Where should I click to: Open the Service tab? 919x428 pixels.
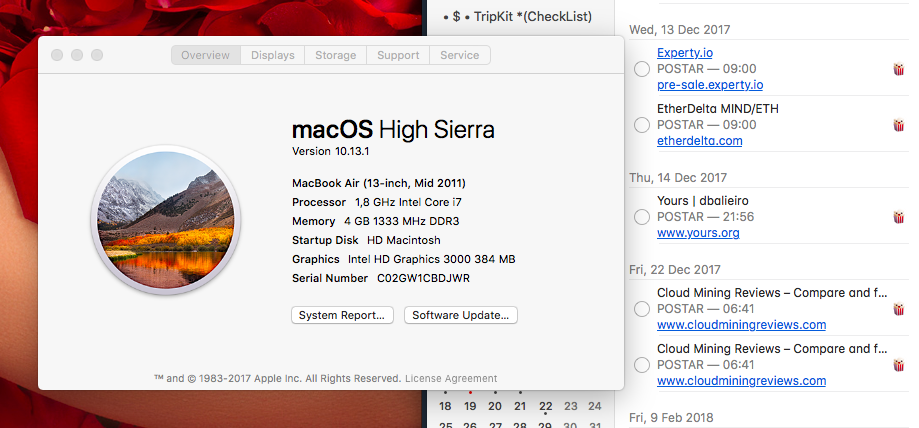[460, 55]
